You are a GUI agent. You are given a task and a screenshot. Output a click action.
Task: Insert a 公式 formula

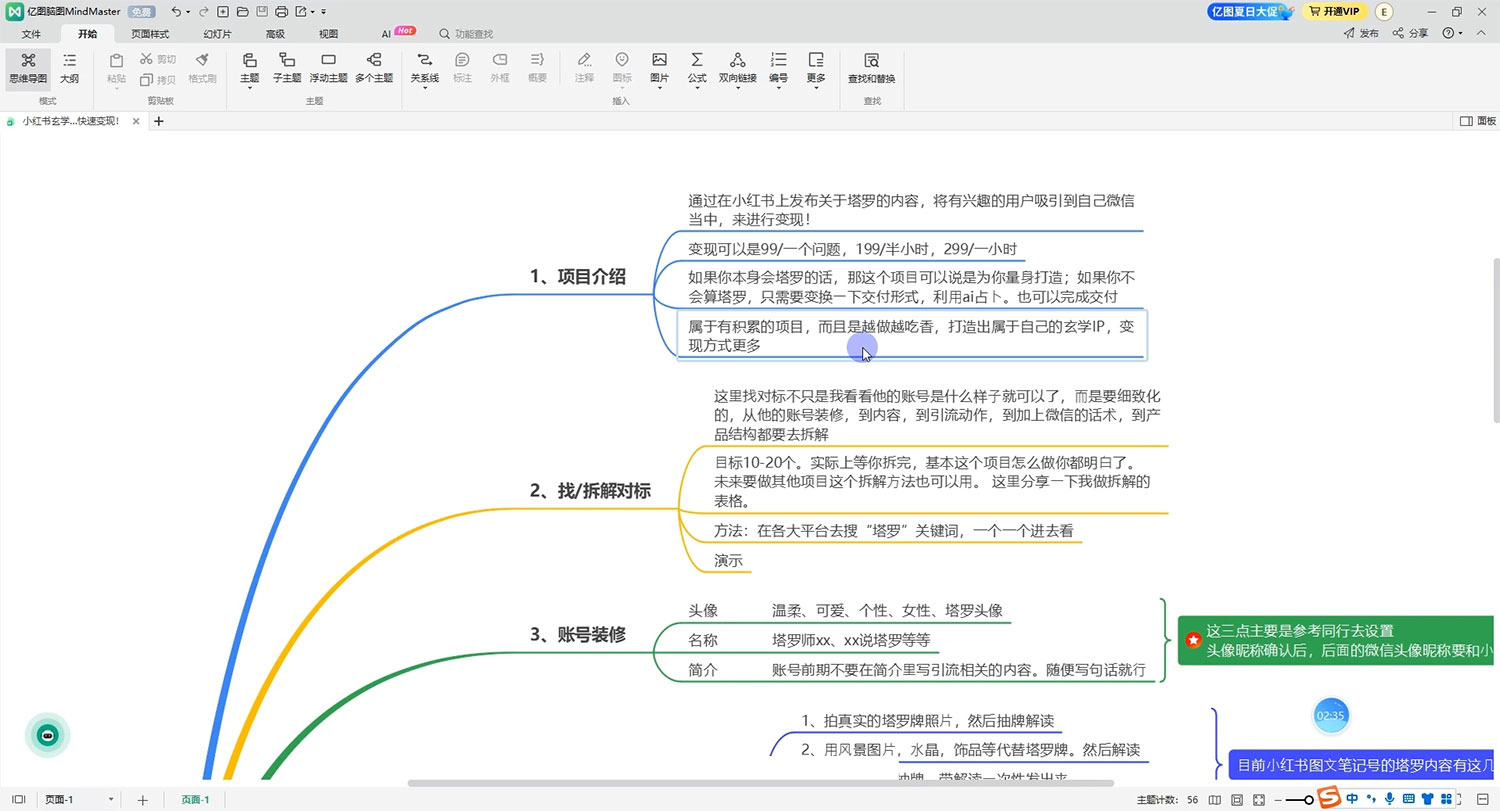click(697, 70)
